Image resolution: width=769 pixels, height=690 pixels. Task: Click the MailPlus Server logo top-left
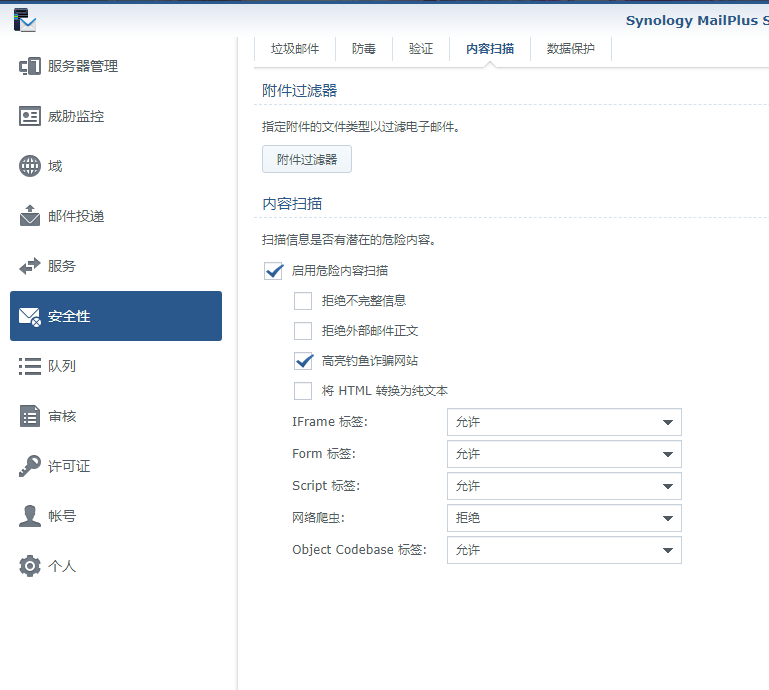24,19
